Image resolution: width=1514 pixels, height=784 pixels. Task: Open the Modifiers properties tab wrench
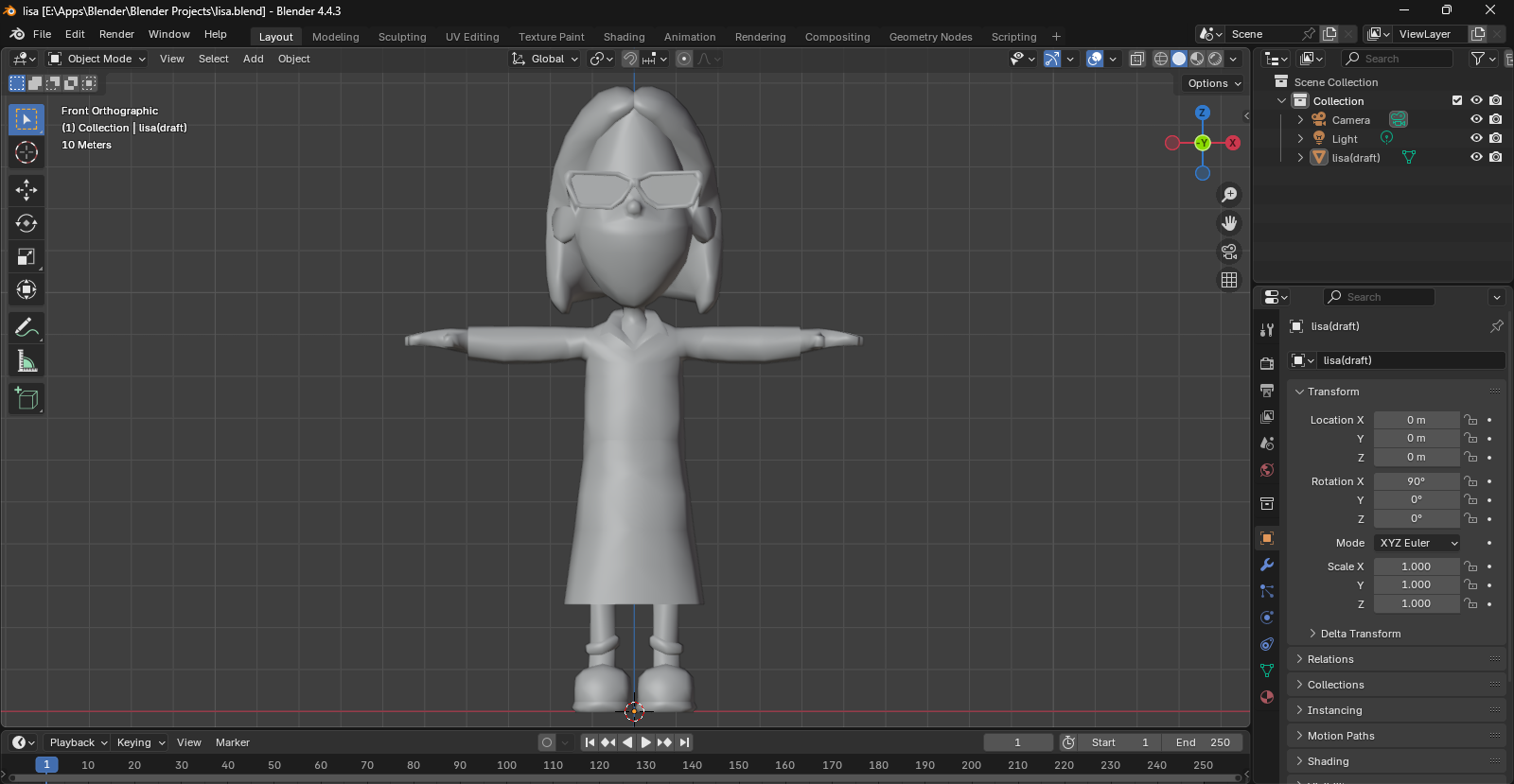pyautogui.click(x=1267, y=565)
